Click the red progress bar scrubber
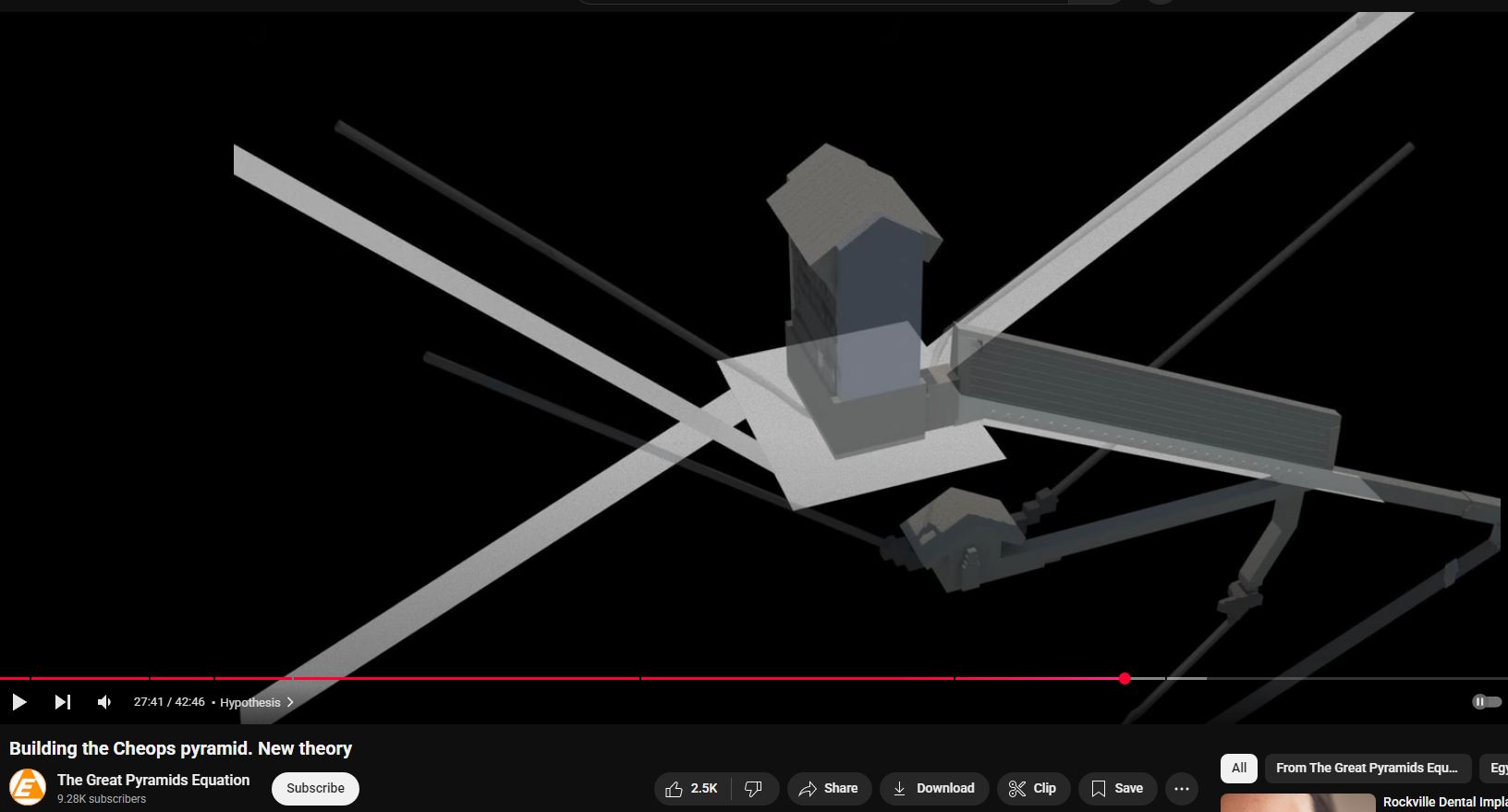 tap(1125, 679)
